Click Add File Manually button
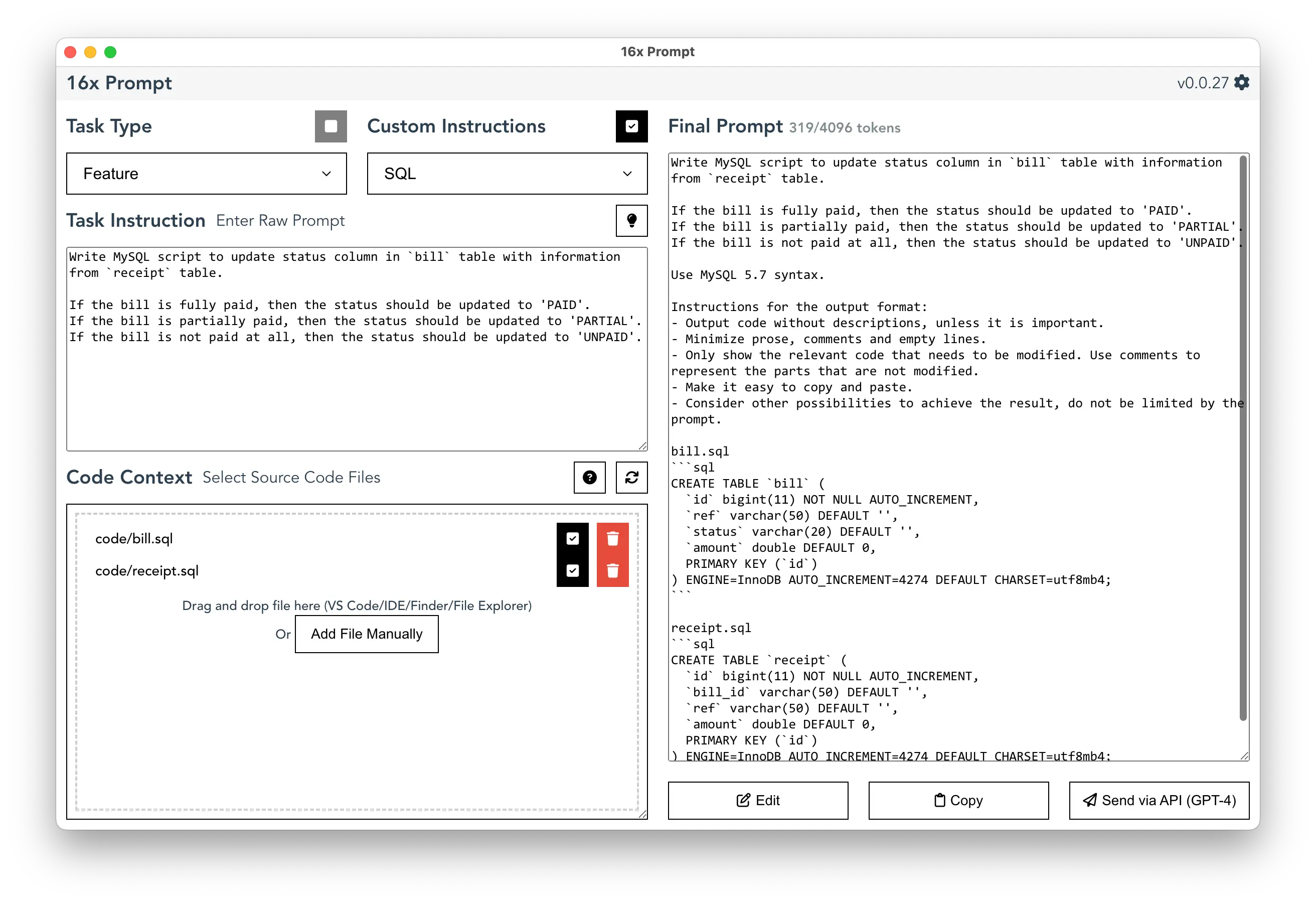Screen dimensions: 1316x904 coord(367,634)
